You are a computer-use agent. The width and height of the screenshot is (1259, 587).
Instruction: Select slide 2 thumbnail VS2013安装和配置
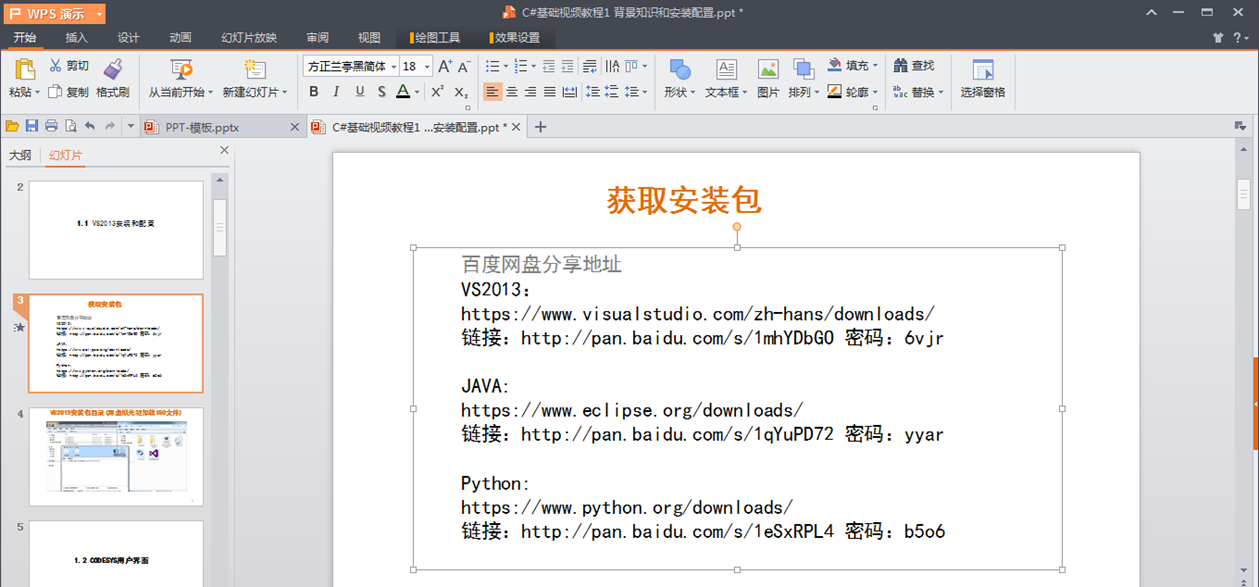(x=116, y=230)
